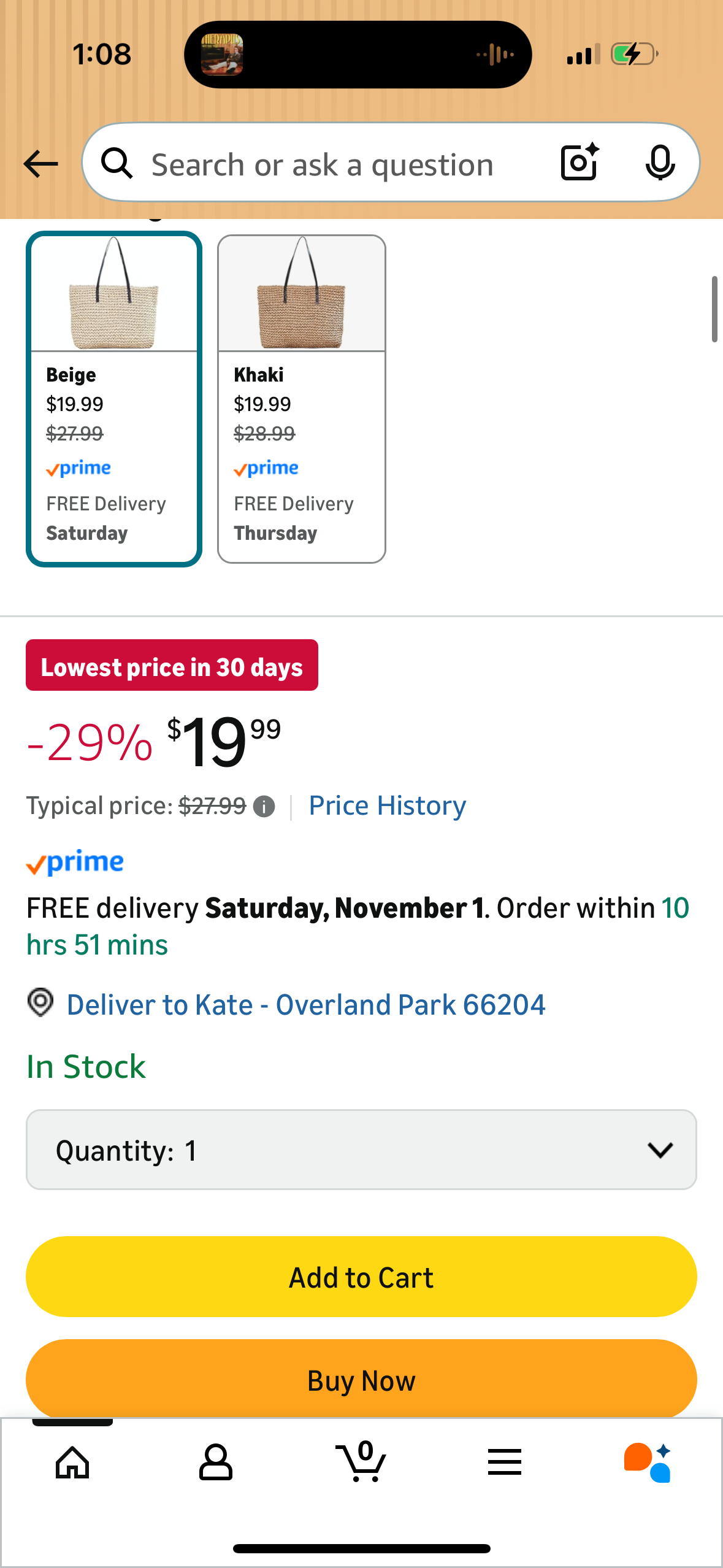Open the hamburger menu tab

pos(505,1462)
